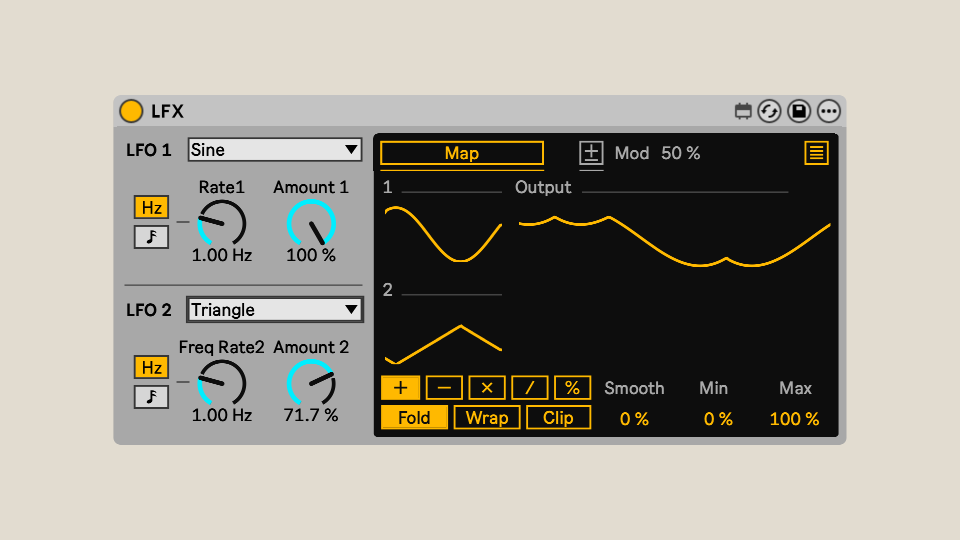Toggle the LFX device activator button
This screenshot has width=960, height=540.
click(x=131, y=111)
